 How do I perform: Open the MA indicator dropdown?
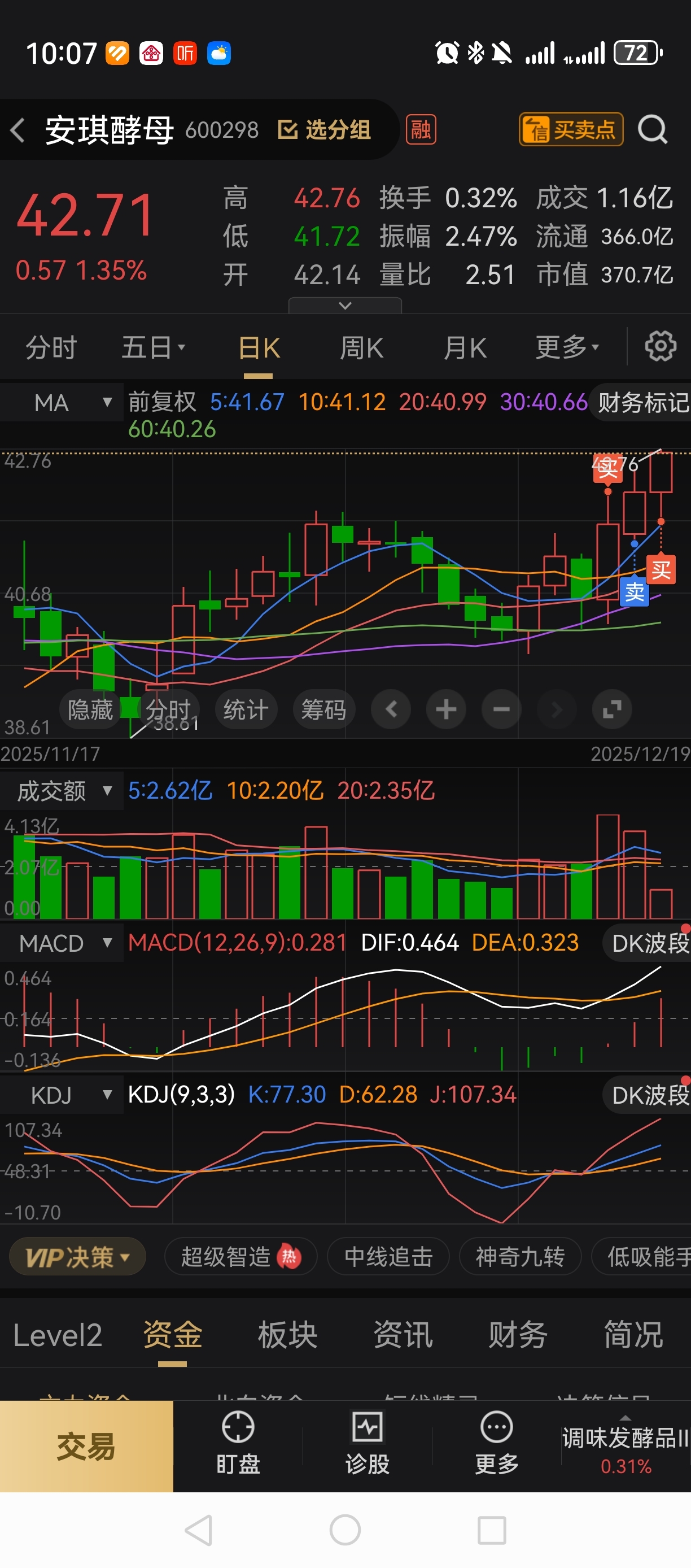pos(62,402)
